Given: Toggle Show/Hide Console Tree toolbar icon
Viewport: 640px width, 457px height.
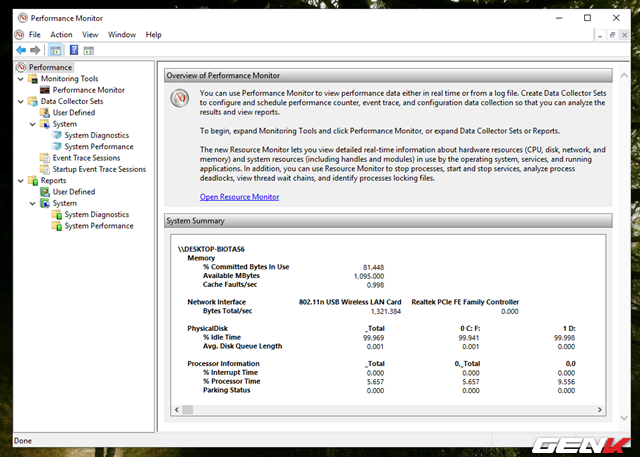Looking at the screenshot, I should [55, 50].
